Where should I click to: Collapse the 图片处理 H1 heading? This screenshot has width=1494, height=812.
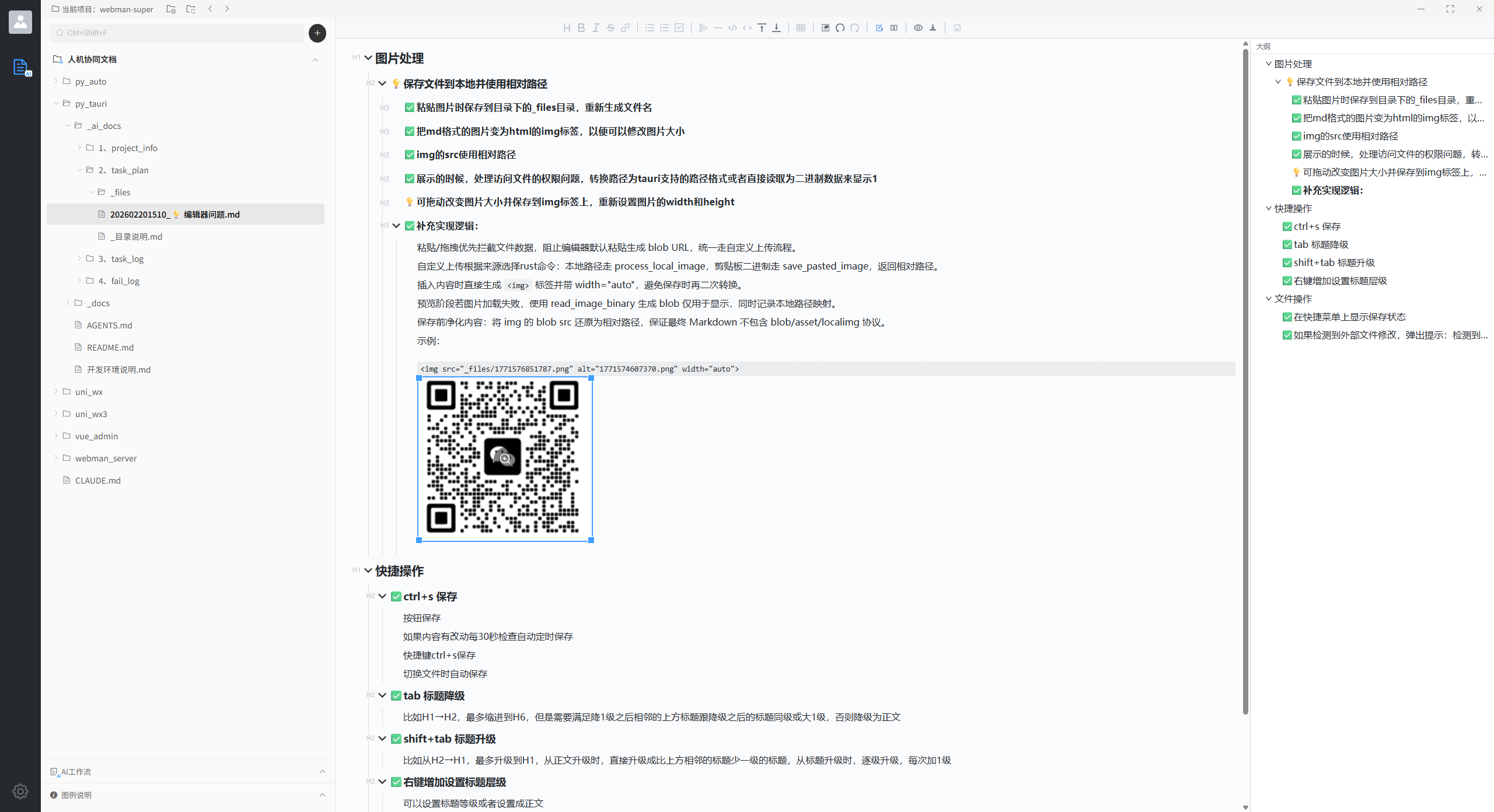point(368,58)
